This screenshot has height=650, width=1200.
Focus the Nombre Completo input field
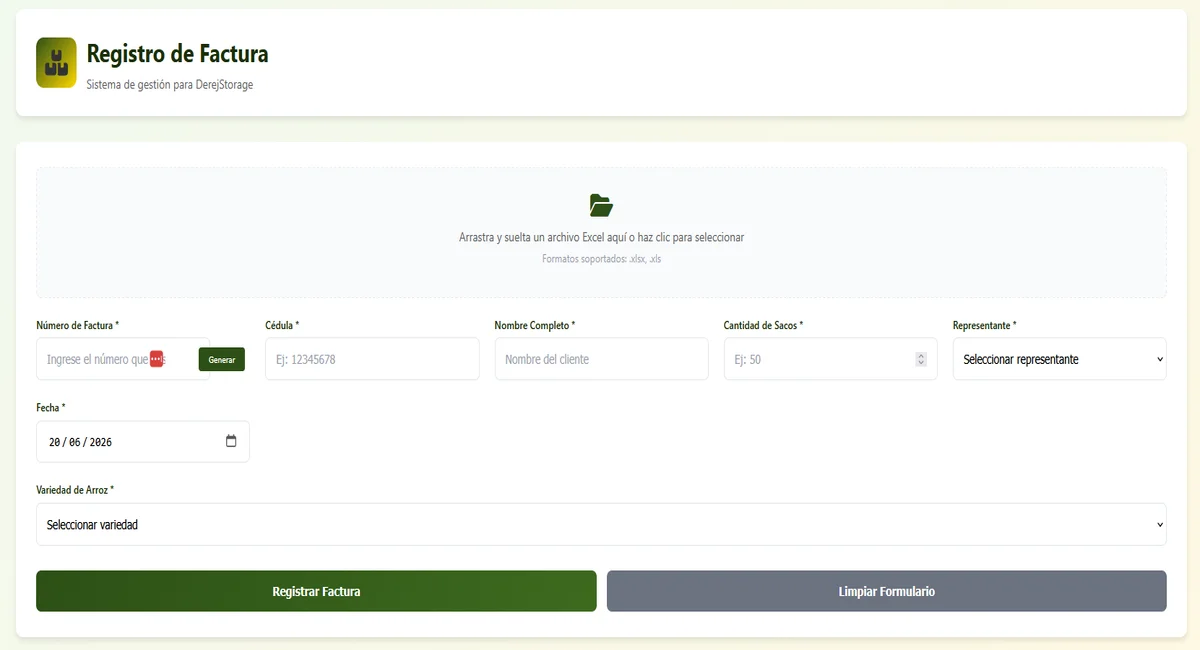(x=602, y=359)
